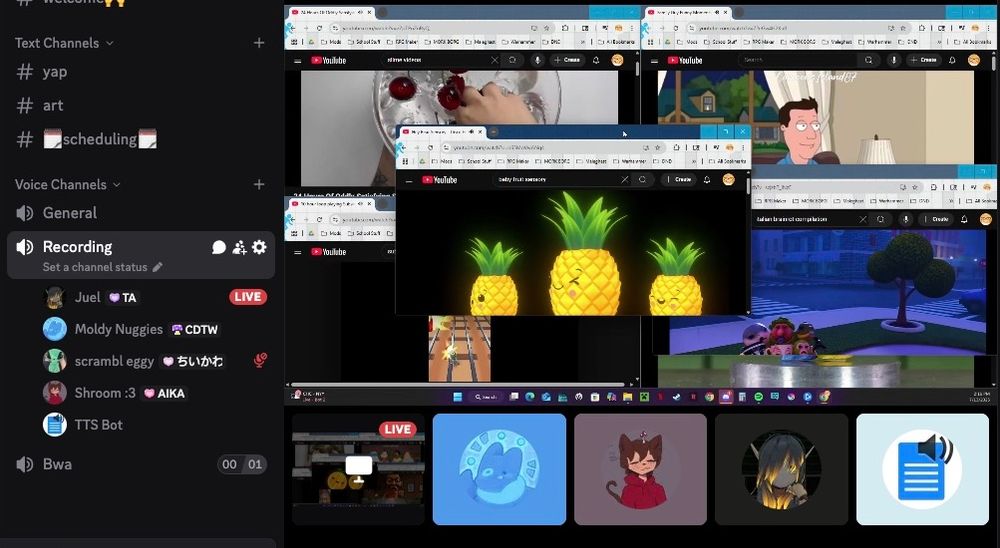
Task: Open Recording channel settings gear
Action: [259, 248]
